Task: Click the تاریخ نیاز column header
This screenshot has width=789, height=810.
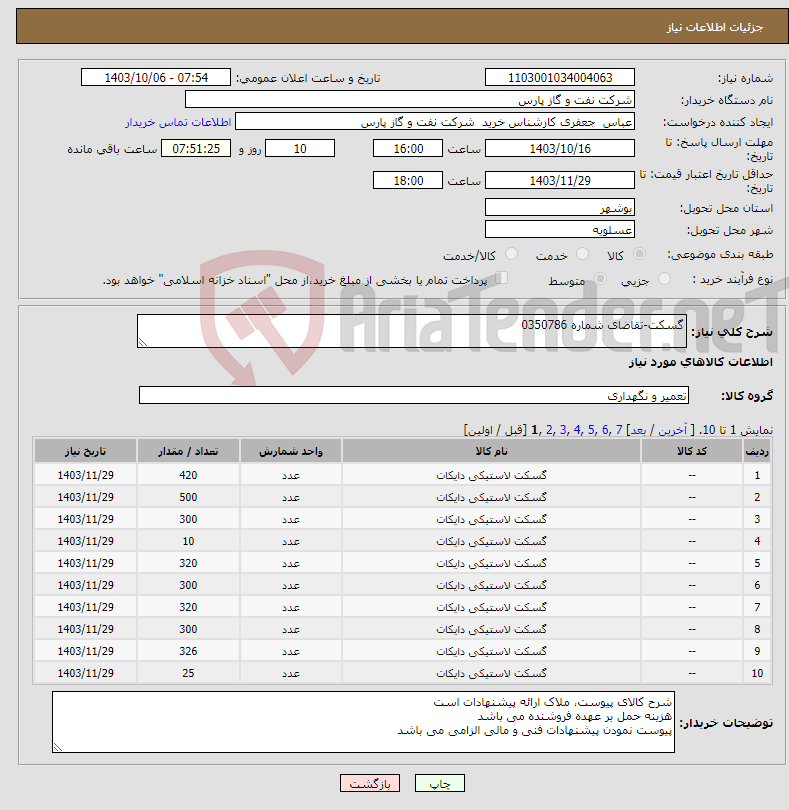Action: (x=85, y=451)
